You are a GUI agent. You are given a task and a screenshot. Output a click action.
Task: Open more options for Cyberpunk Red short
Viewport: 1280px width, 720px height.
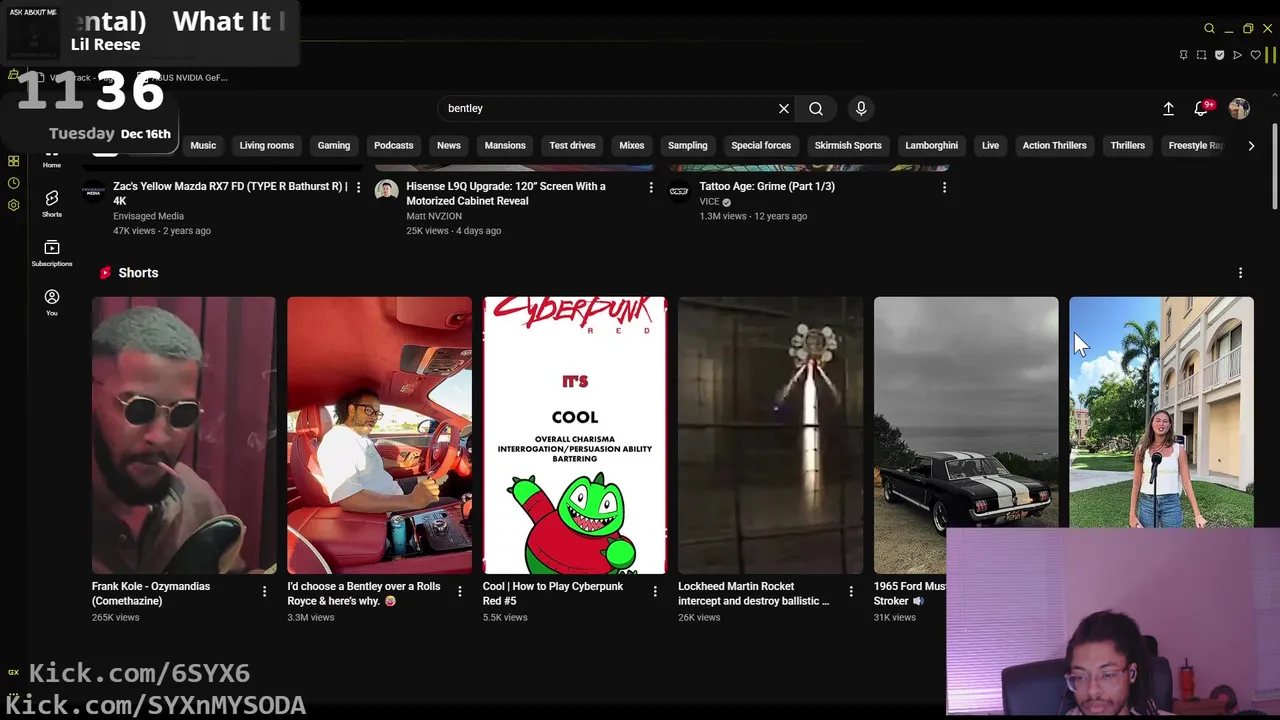pos(655,592)
